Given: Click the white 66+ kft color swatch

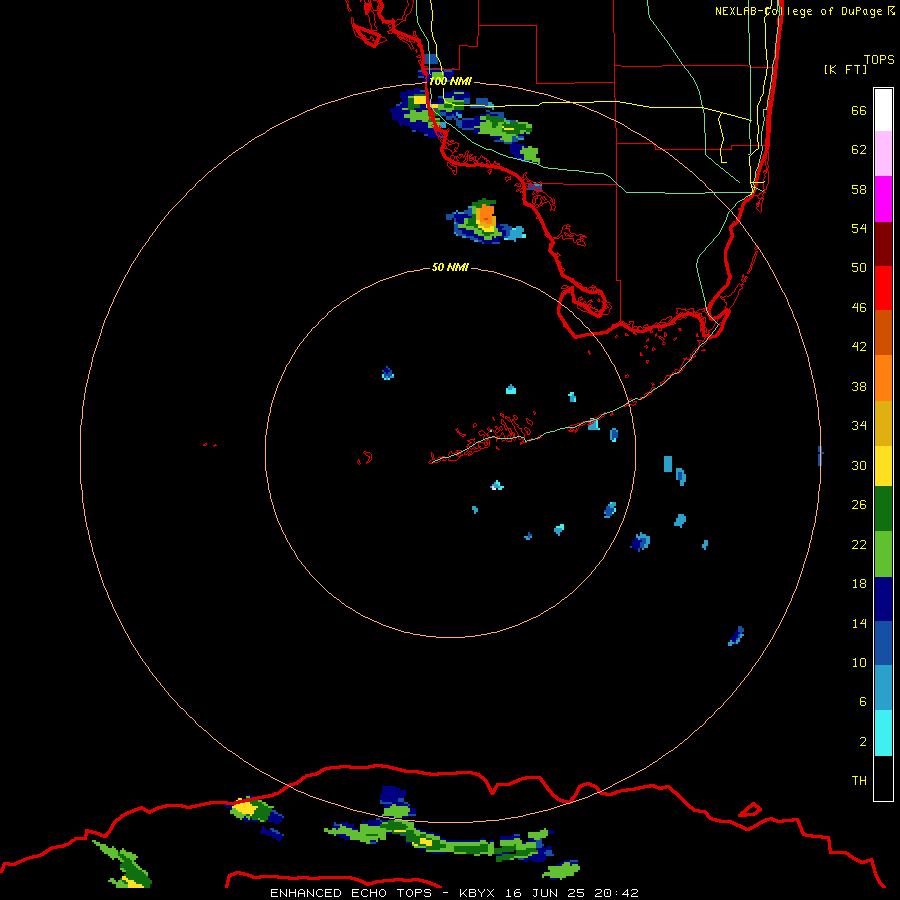Looking at the screenshot, I should coord(883,110).
